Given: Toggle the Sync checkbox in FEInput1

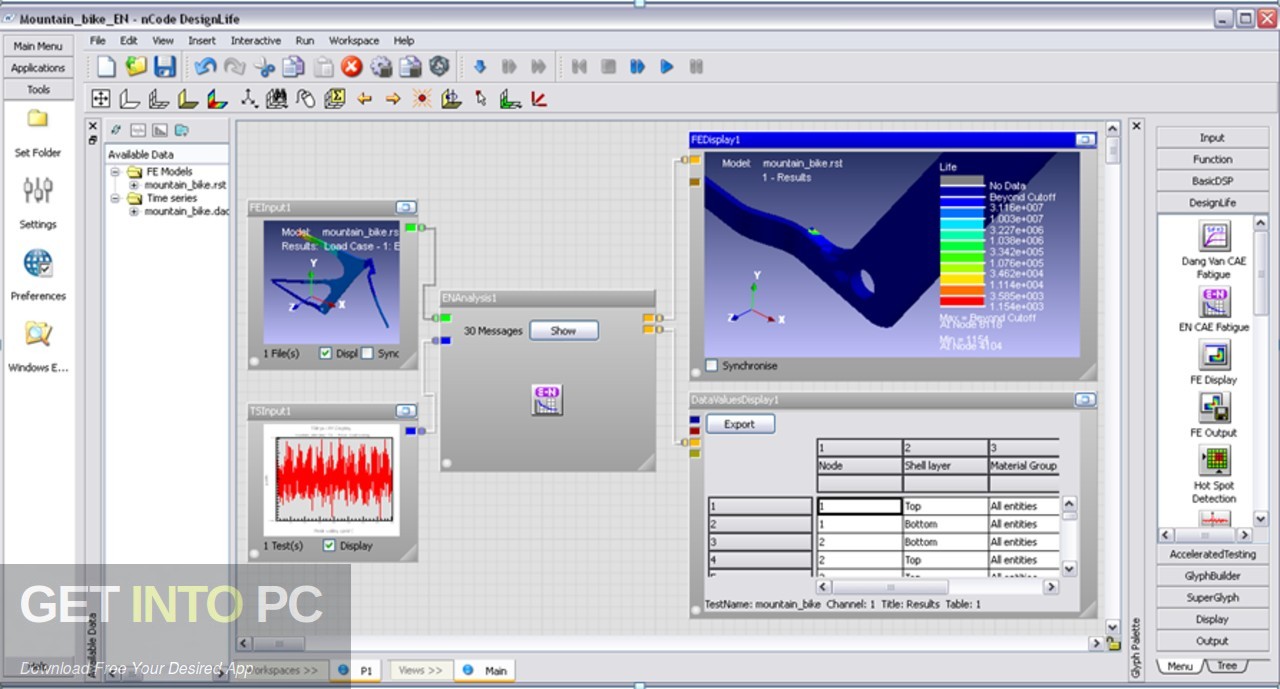Looking at the screenshot, I should [367, 353].
